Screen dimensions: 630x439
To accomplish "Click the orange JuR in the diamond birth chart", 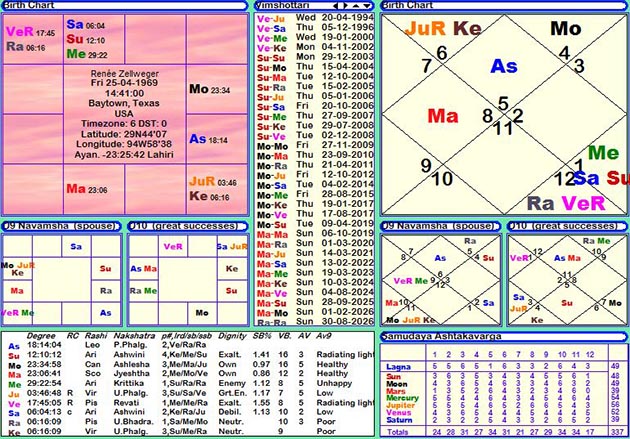I will (x=425, y=29).
